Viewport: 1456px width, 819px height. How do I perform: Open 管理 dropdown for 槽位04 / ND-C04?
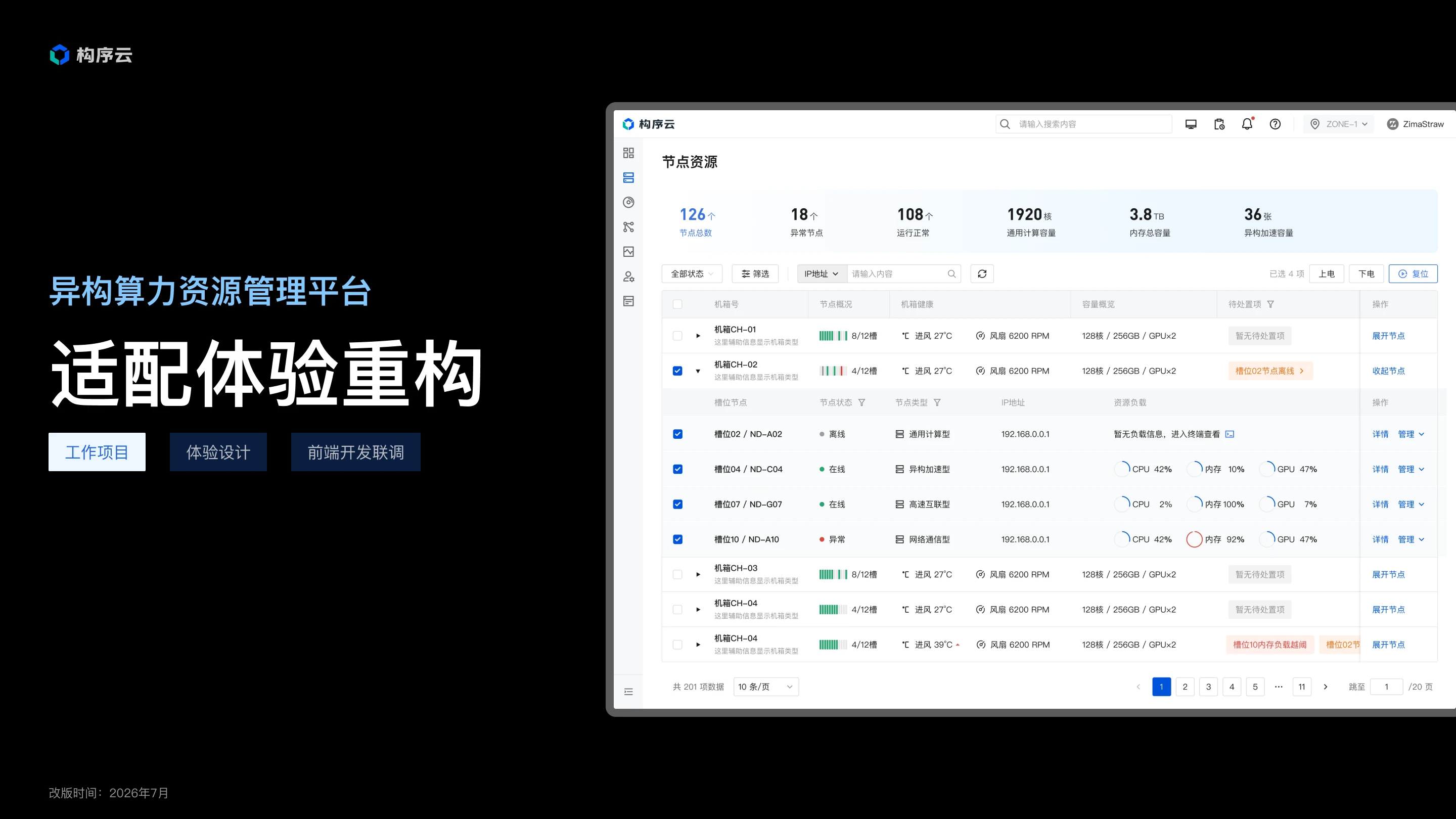1411,469
